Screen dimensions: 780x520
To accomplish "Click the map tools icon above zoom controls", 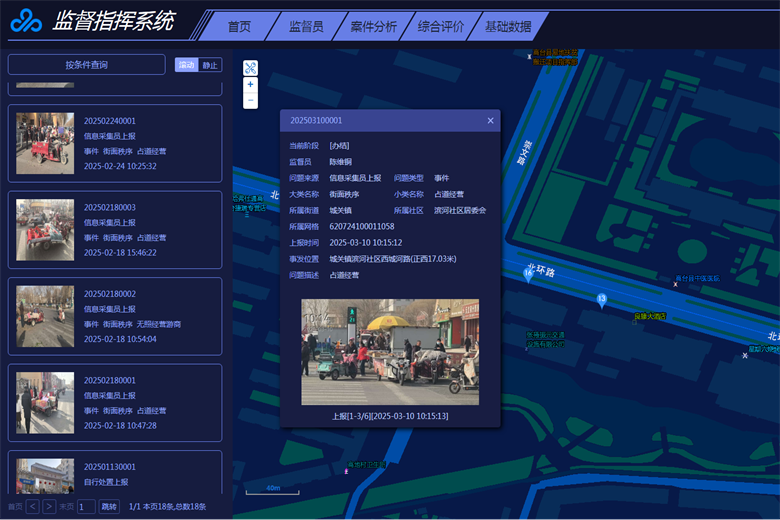I will click(x=250, y=68).
